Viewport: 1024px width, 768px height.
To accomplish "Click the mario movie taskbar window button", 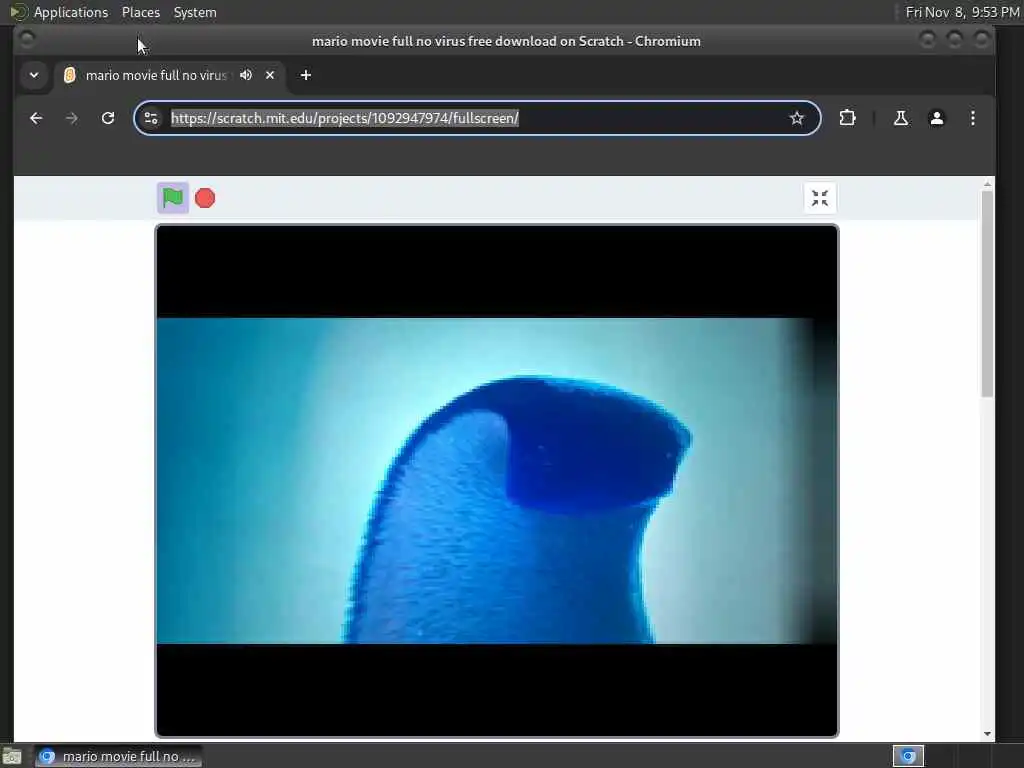I will [118, 756].
